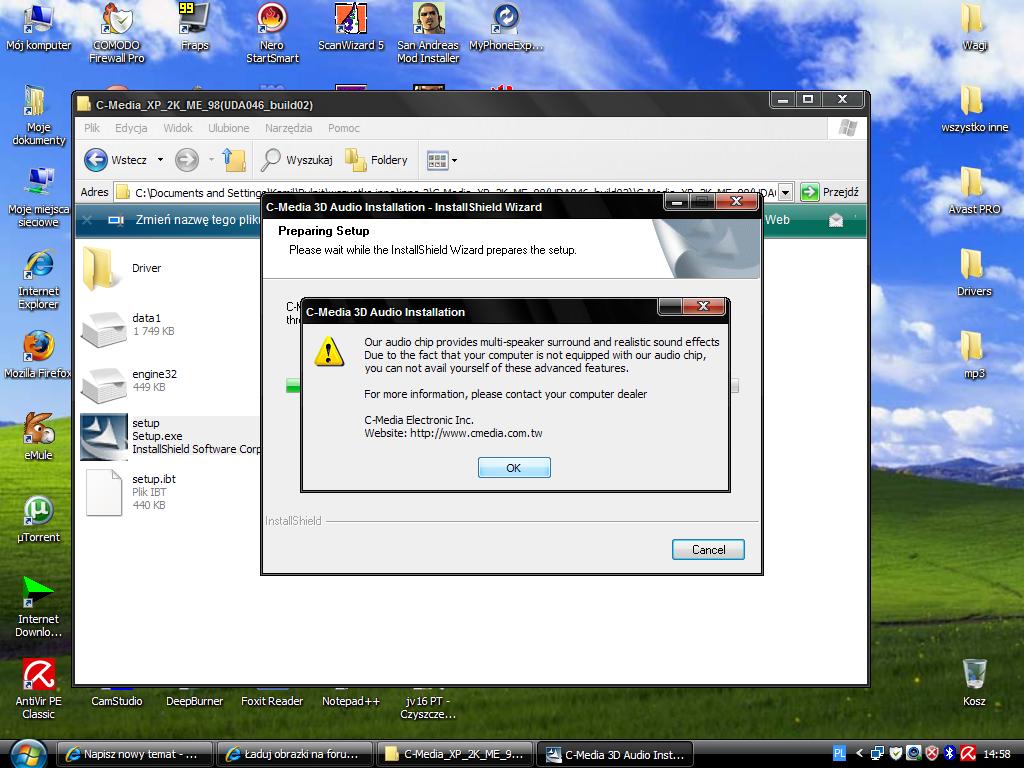Open San Andreas Mod Installer icon
The width and height of the screenshot is (1024, 768).
click(428, 33)
